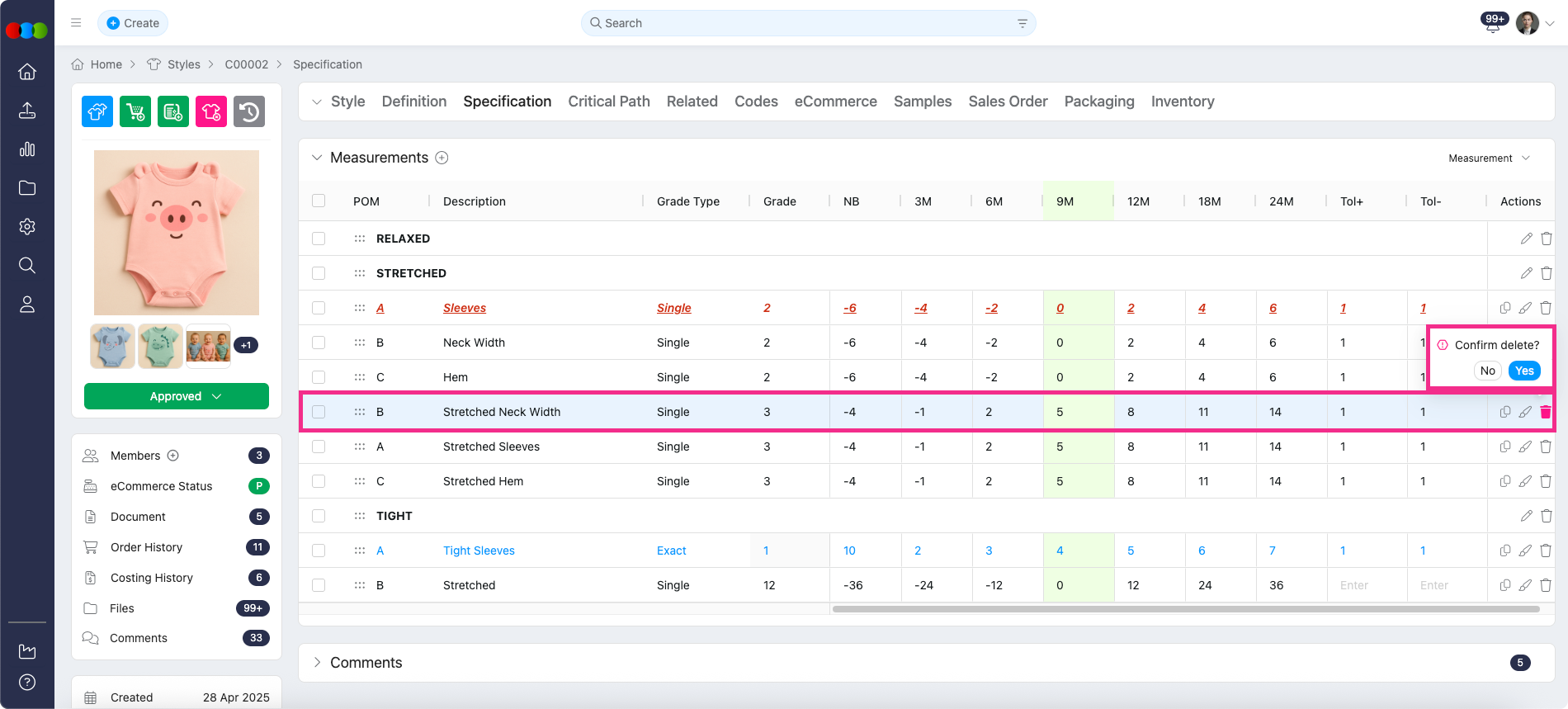Tick the checkbox for the Neck Width row
Image resolution: width=1568 pixels, height=709 pixels.
[319, 343]
